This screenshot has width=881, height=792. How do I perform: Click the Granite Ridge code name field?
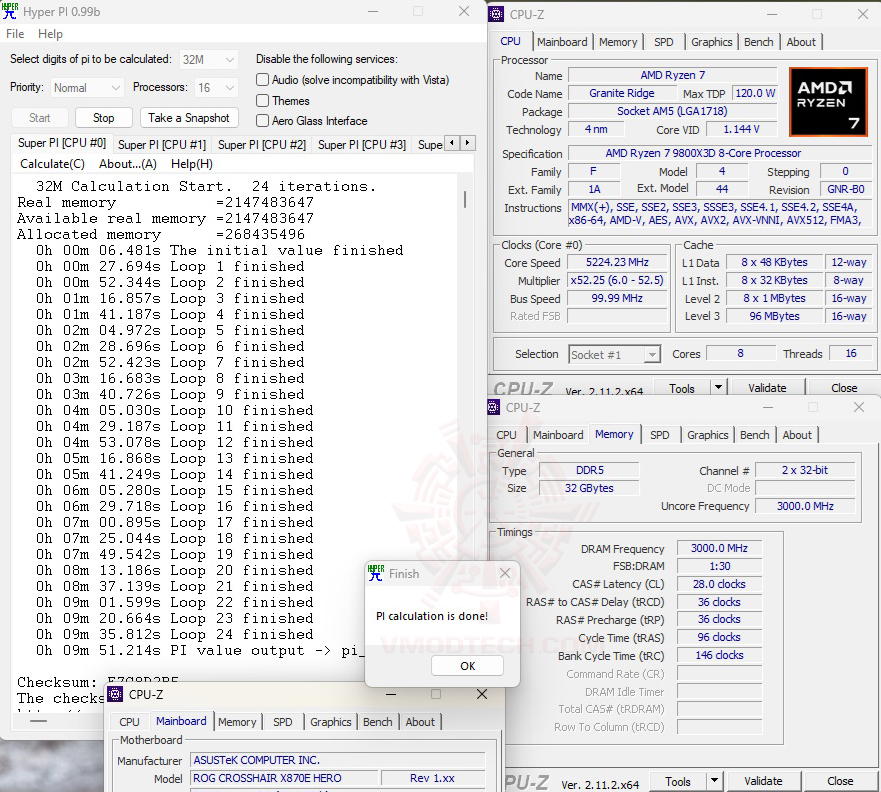621,93
